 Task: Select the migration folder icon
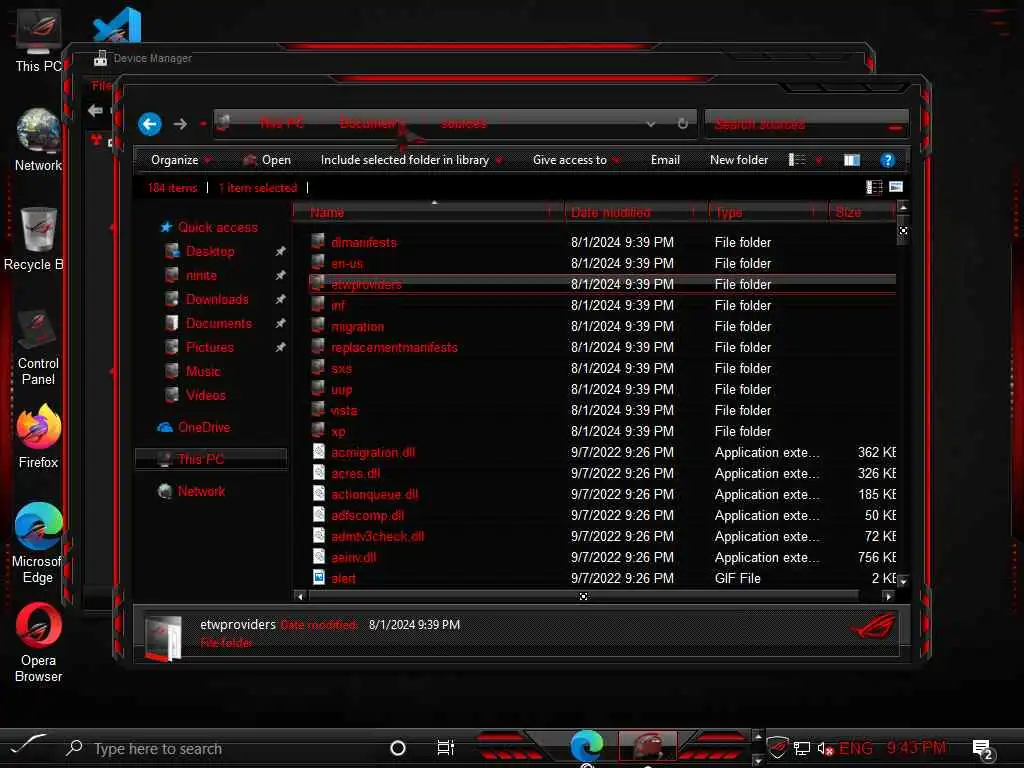pos(318,326)
